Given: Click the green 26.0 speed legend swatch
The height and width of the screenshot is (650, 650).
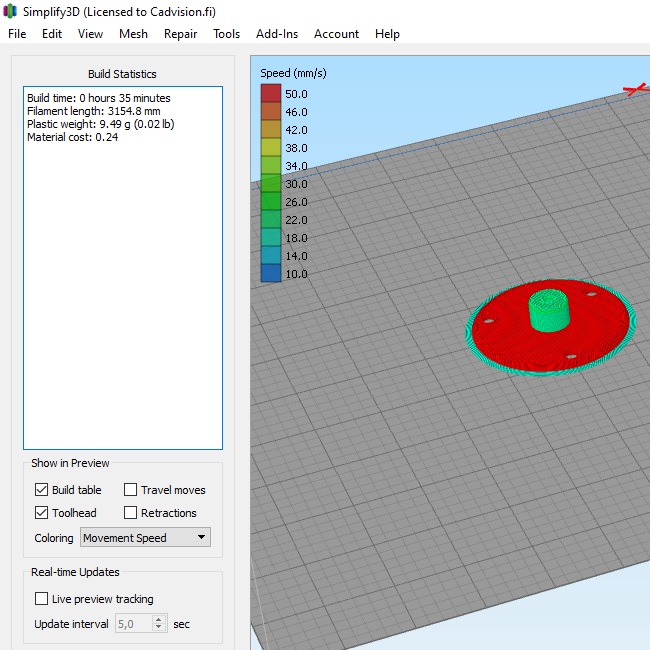Looking at the screenshot, I should [x=271, y=201].
